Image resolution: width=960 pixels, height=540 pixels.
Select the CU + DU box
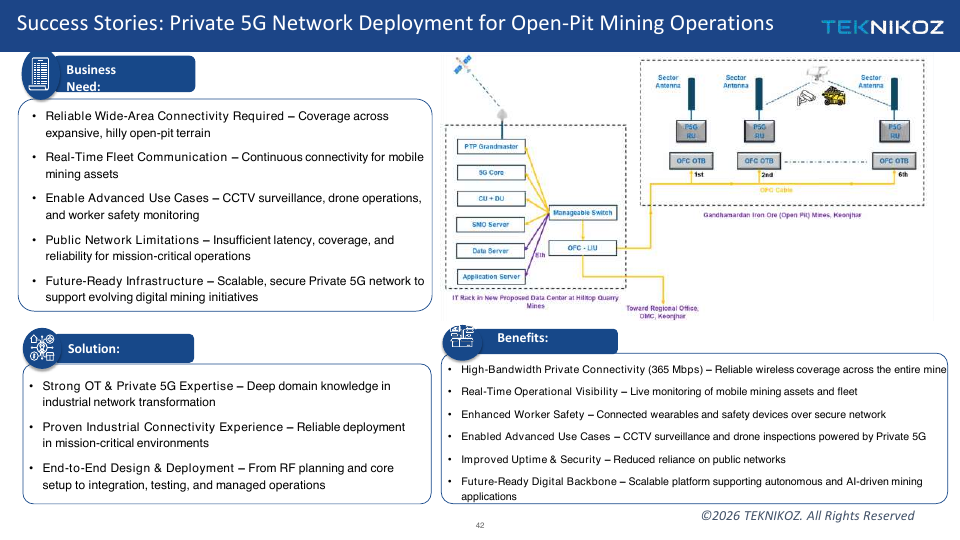point(491,198)
